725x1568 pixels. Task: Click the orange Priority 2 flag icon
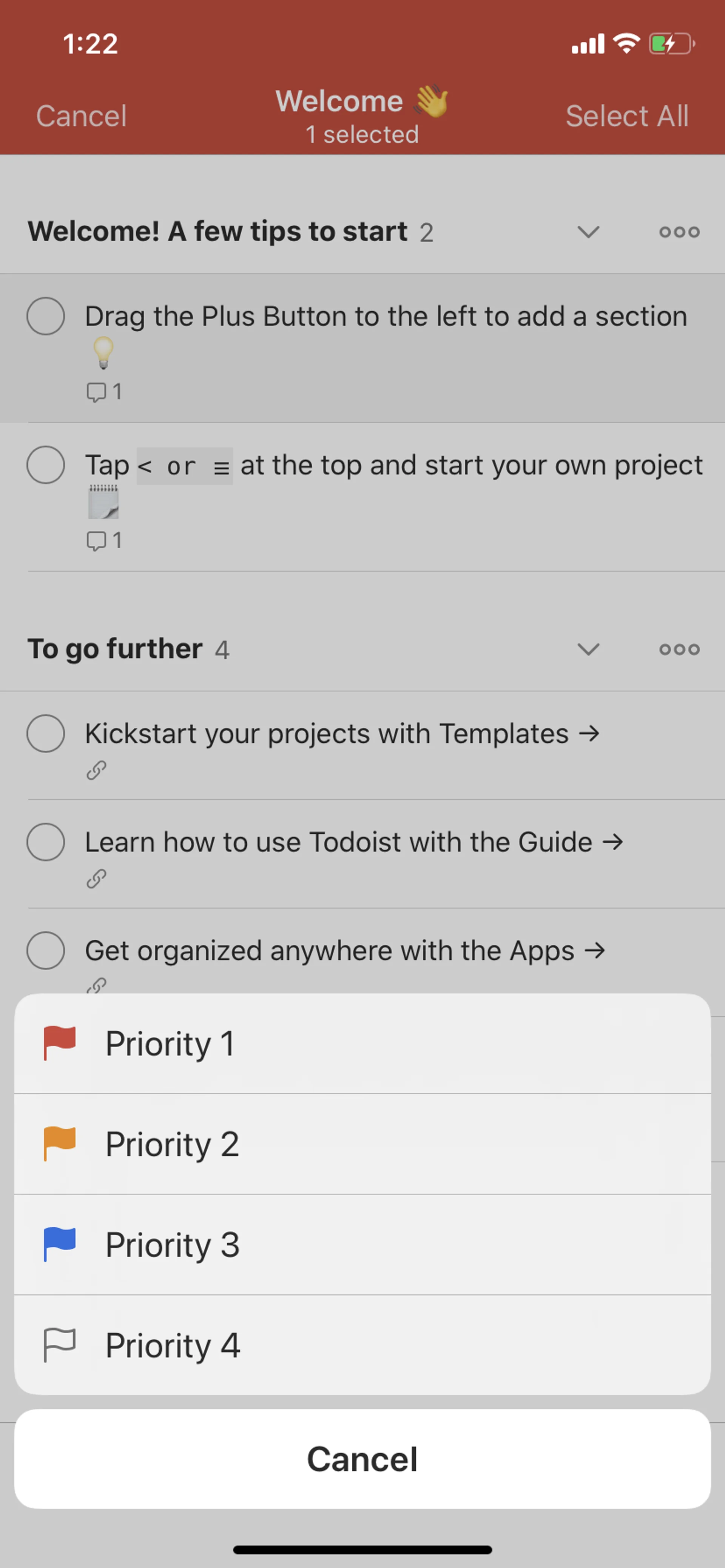tap(59, 1144)
